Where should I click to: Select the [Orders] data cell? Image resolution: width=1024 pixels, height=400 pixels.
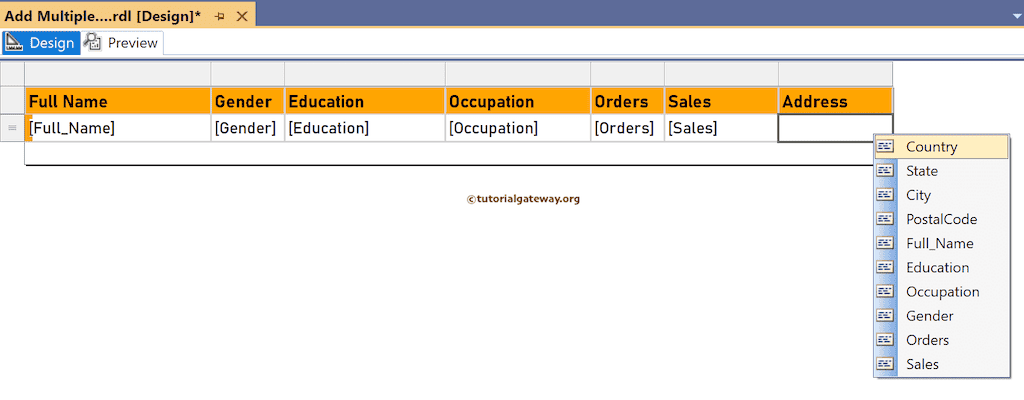[x=628, y=128]
